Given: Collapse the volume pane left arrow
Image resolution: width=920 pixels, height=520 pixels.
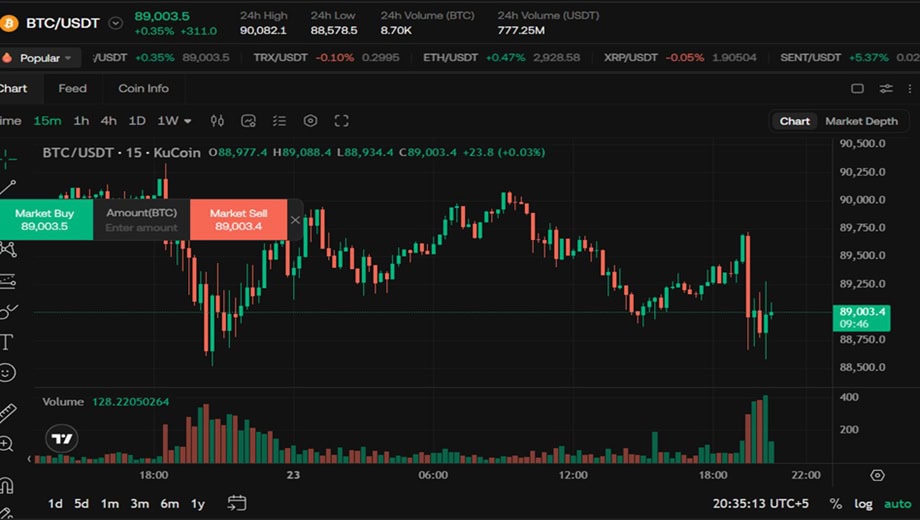Looking at the screenshot, I should pyautogui.click(x=29, y=459).
